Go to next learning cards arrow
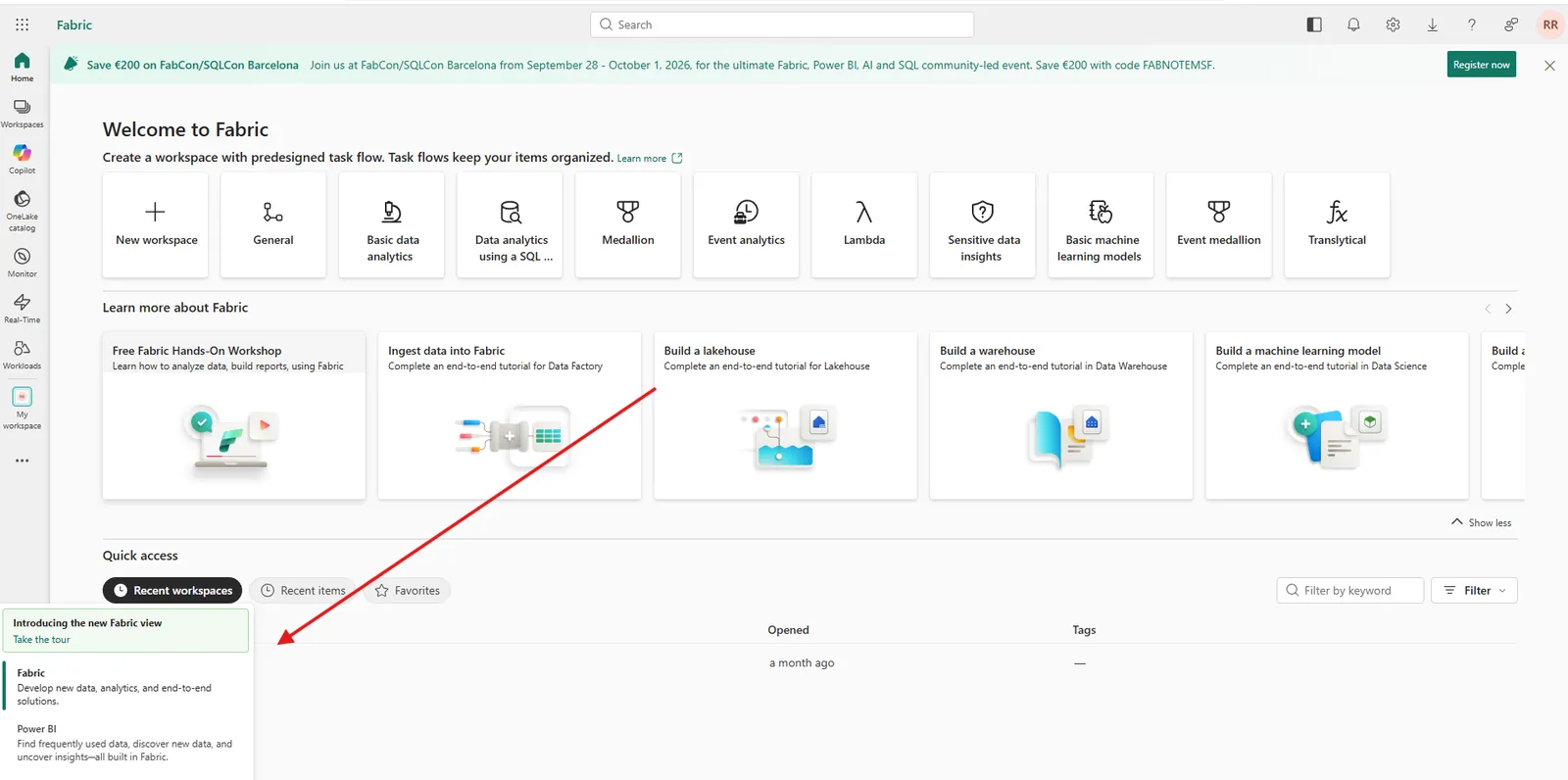The image size is (1568, 780). 1508,309
